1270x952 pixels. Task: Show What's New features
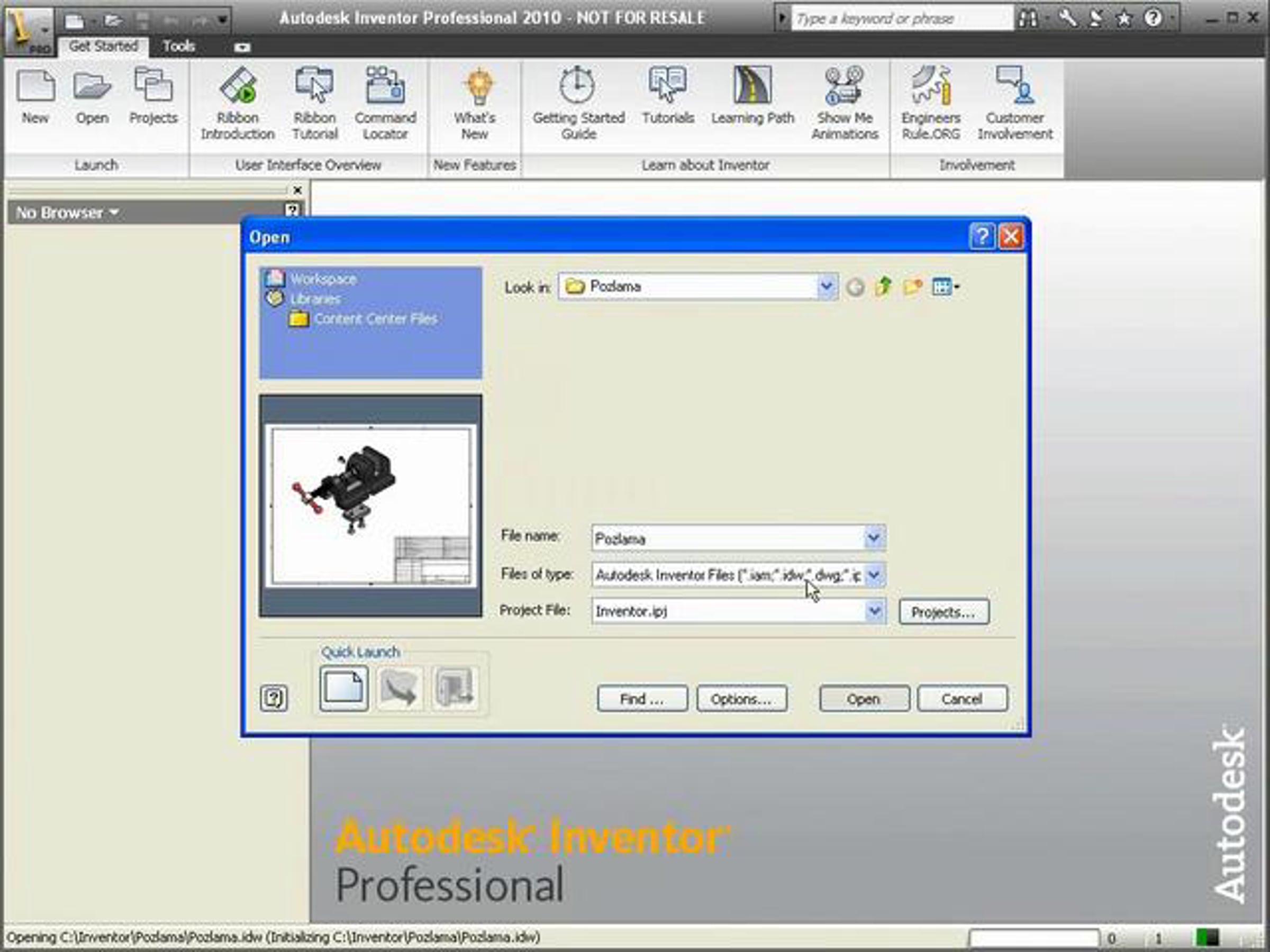(x=475, y=103)
